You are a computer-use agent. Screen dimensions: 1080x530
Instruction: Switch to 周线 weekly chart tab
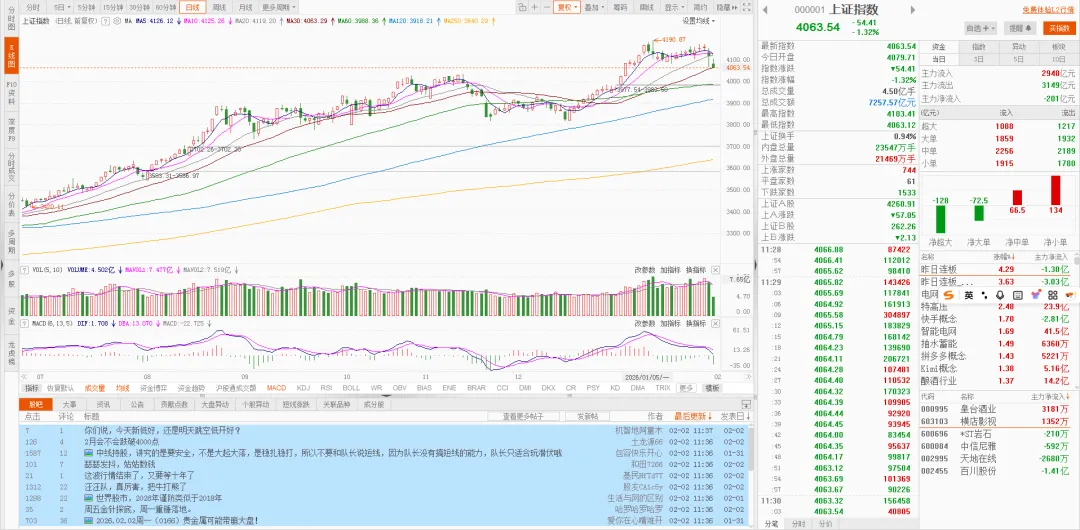point(220,7)
